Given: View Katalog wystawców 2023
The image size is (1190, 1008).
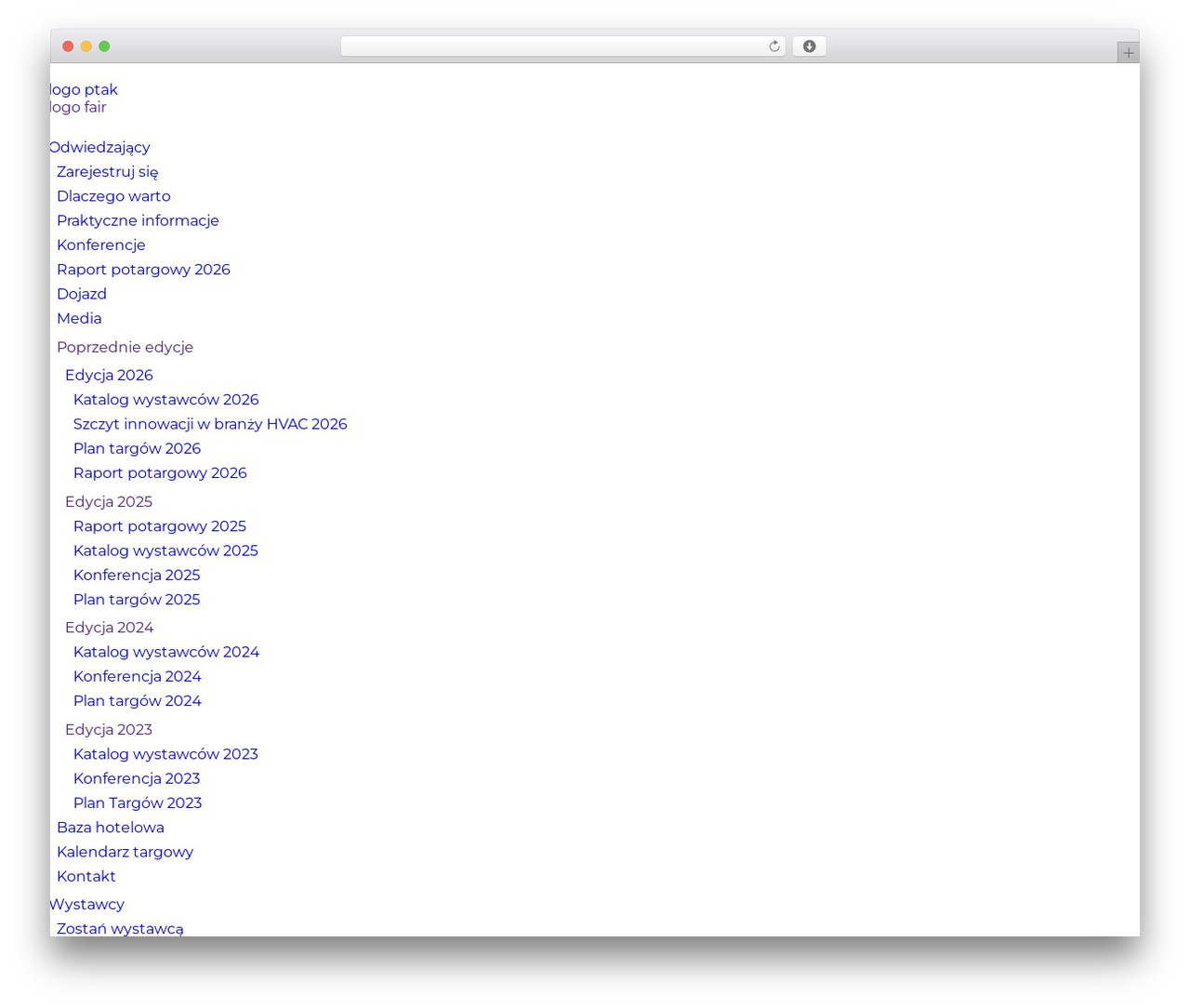Looking at the screenshot, I should coord(165,754).
